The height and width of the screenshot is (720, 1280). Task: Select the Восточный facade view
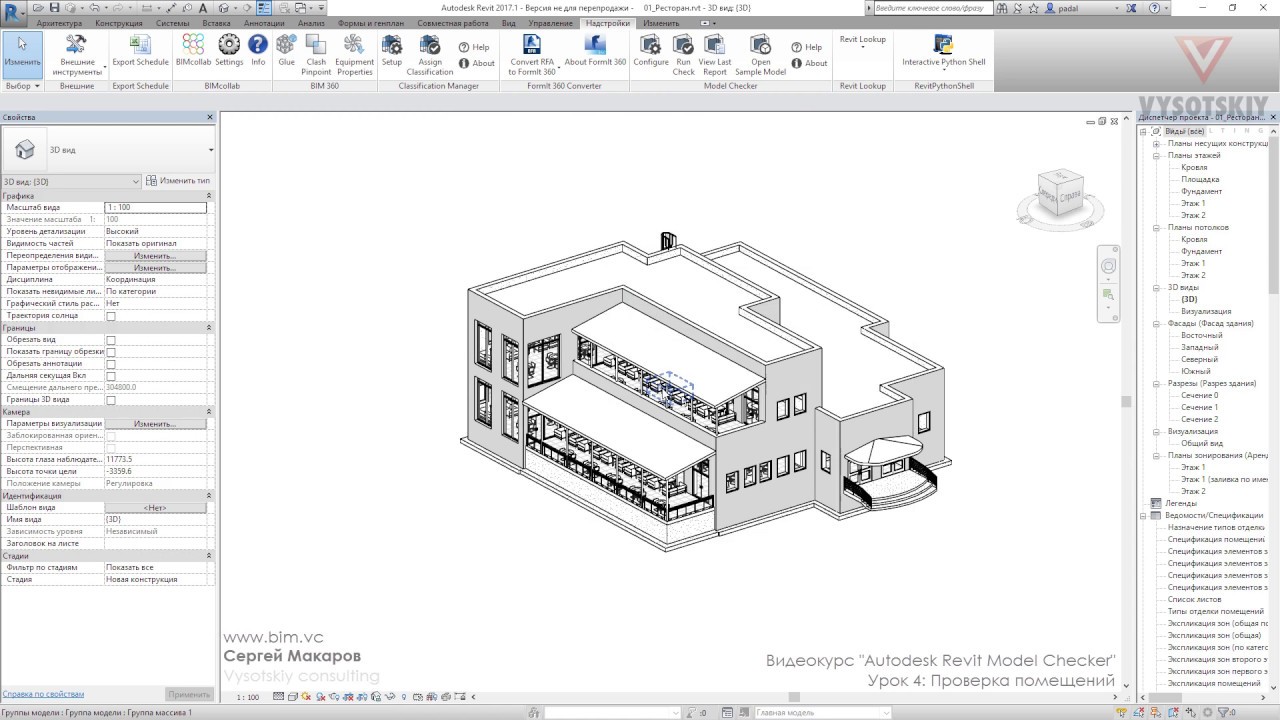point(1201,335)
